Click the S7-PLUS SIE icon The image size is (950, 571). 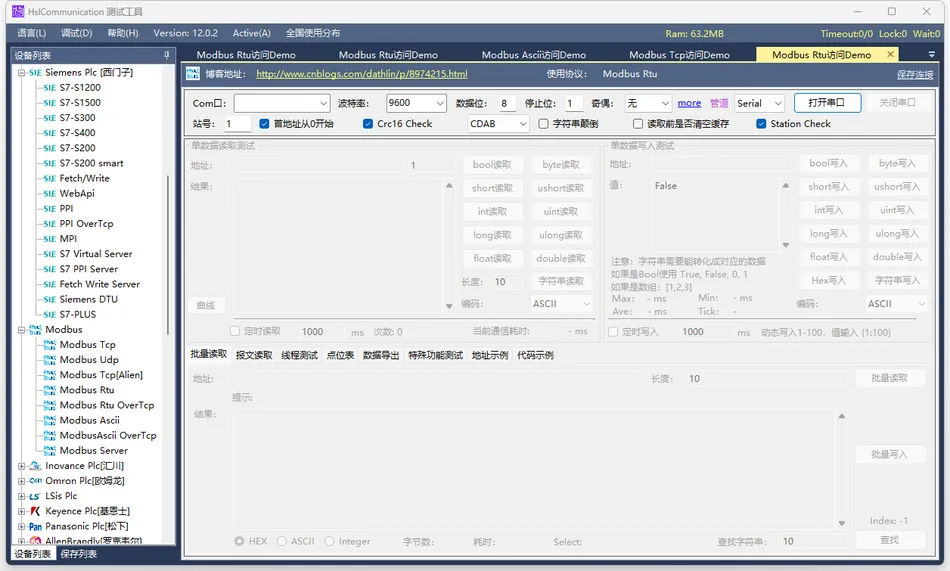50,315
